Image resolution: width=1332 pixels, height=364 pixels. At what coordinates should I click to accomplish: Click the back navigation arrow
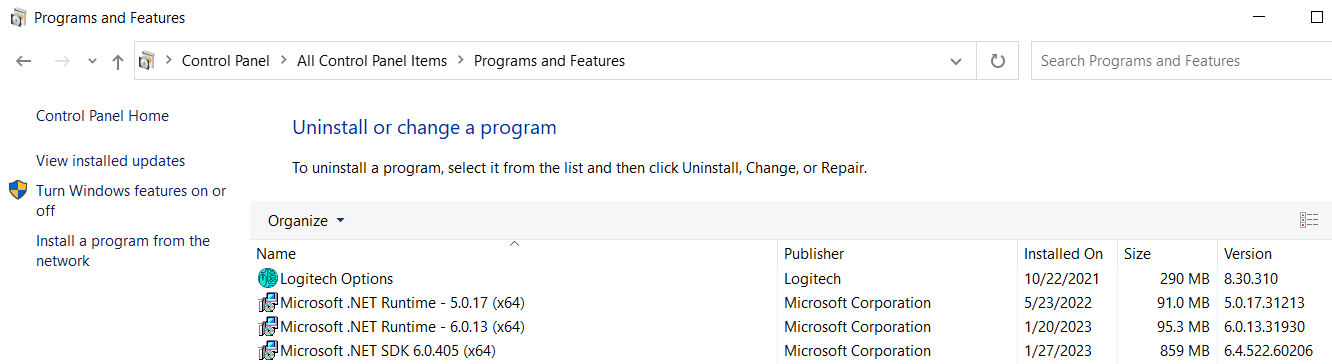tap(24, 61)
